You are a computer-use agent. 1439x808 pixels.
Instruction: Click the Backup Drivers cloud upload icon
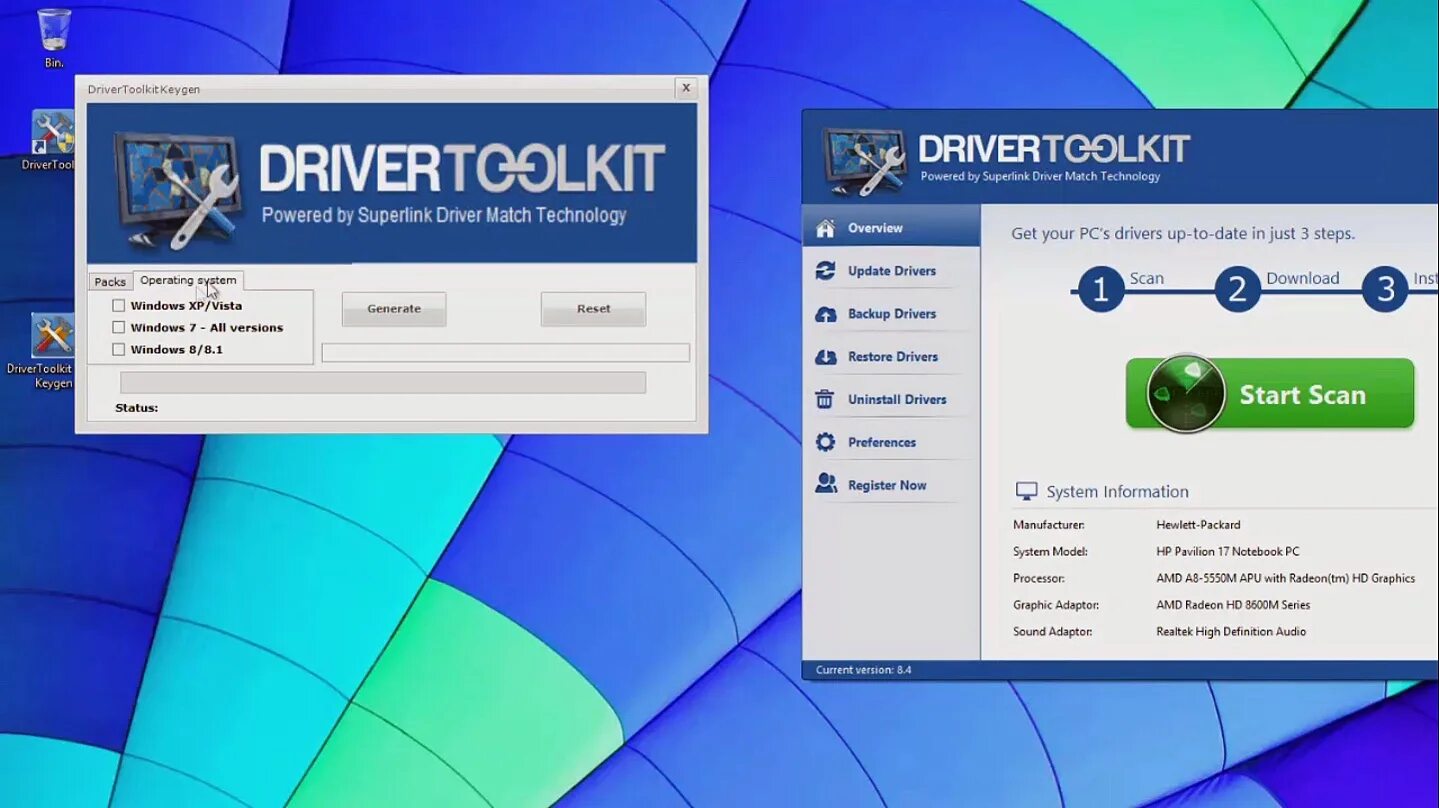[825, 314]
